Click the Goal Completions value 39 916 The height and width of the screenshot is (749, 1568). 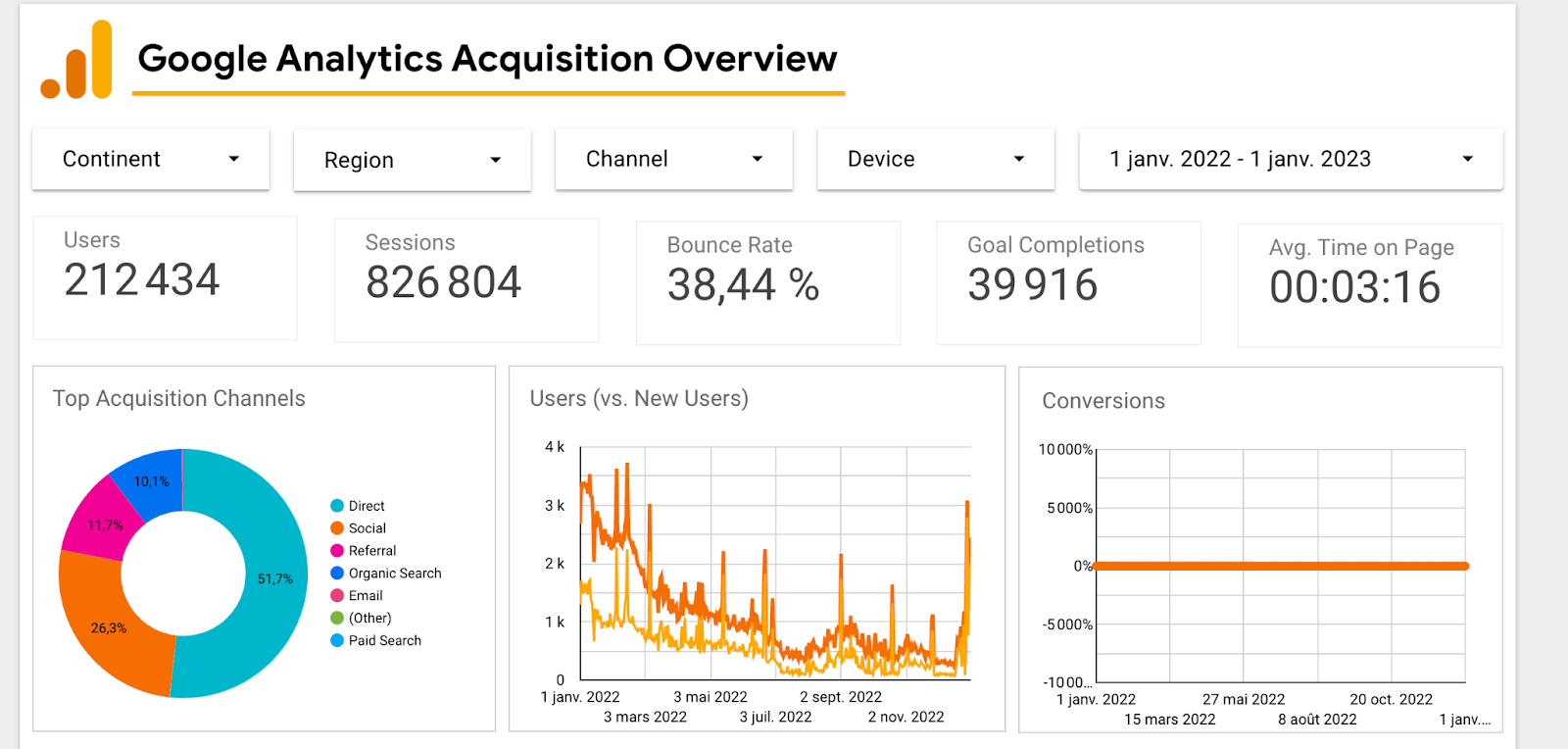[x=1033, y=284]
